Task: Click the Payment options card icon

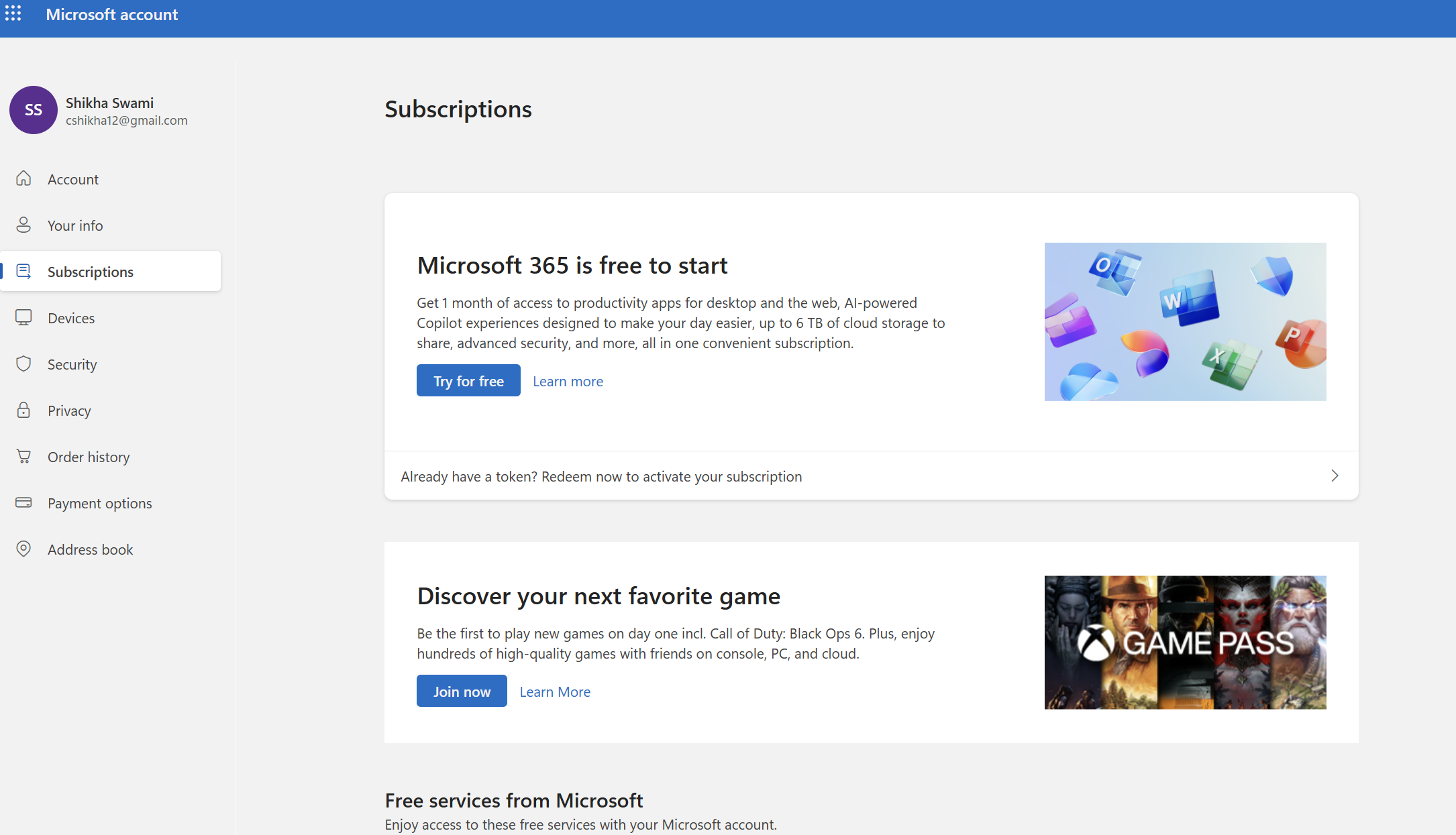Action: click(23, 502)
